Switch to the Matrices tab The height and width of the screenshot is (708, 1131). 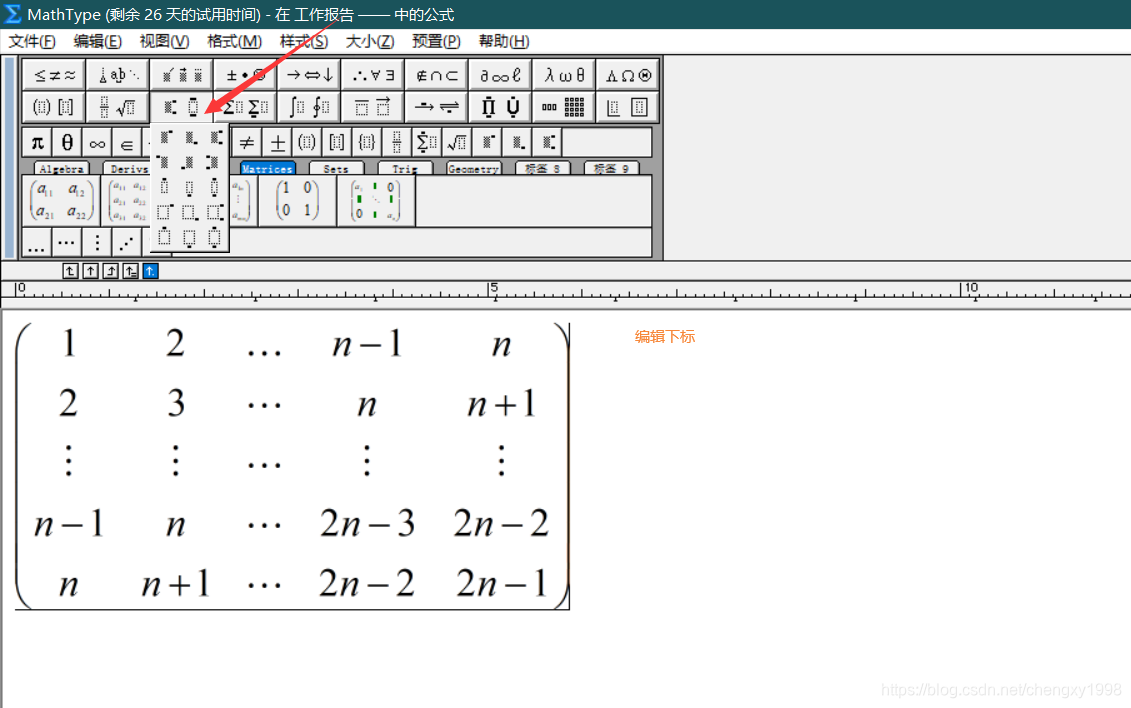(x=267, y=169)
